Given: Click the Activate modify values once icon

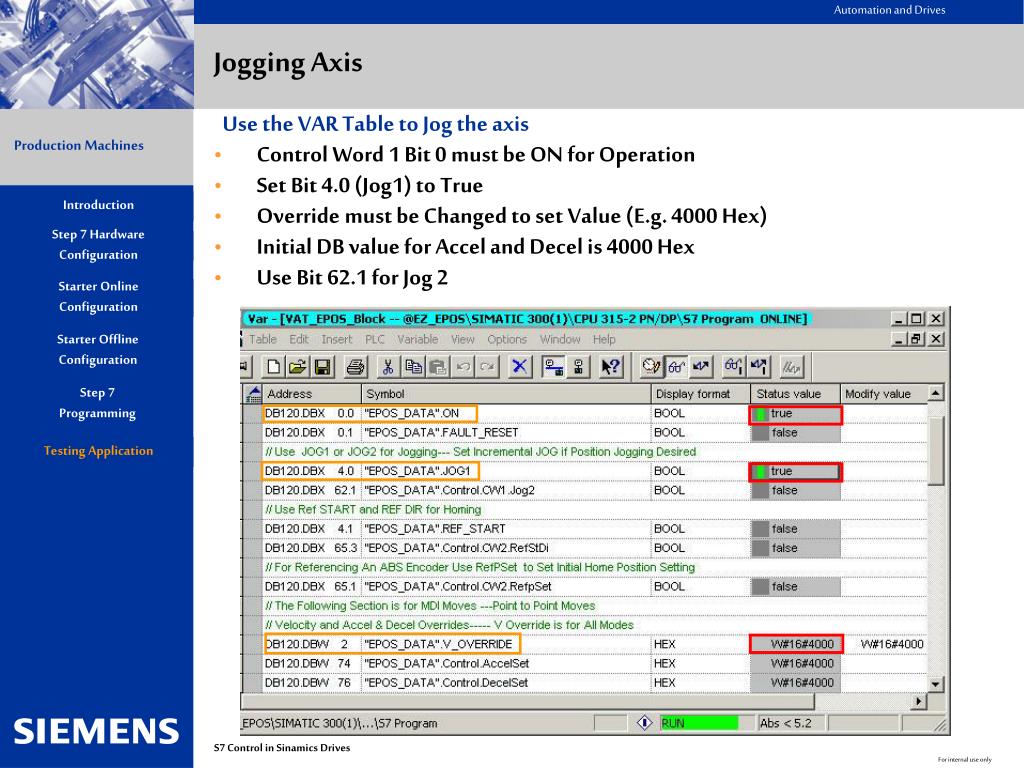Looking at the screenshot, I should (x=758, y=367).
